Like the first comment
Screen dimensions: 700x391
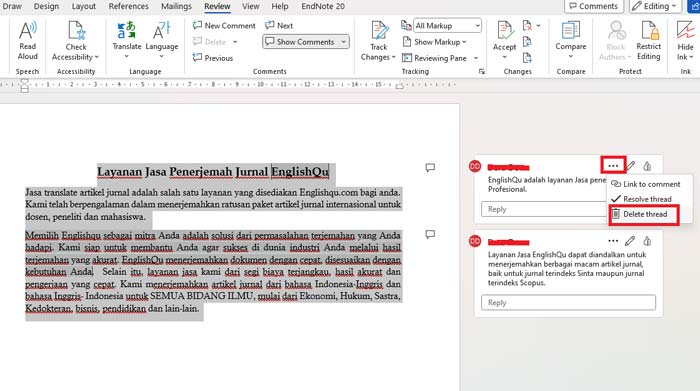pos(647,166)
